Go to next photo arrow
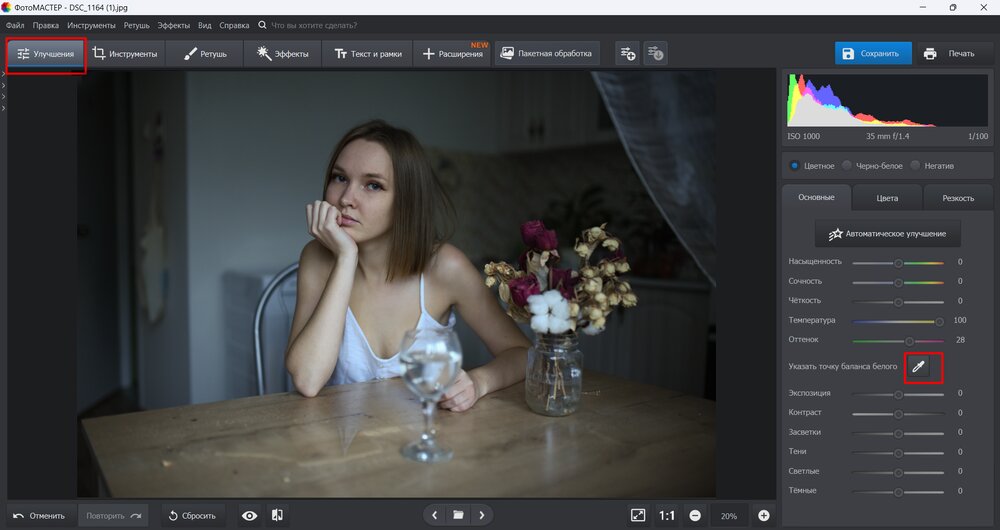This screenshot has height=530, width=1000. 482,515
